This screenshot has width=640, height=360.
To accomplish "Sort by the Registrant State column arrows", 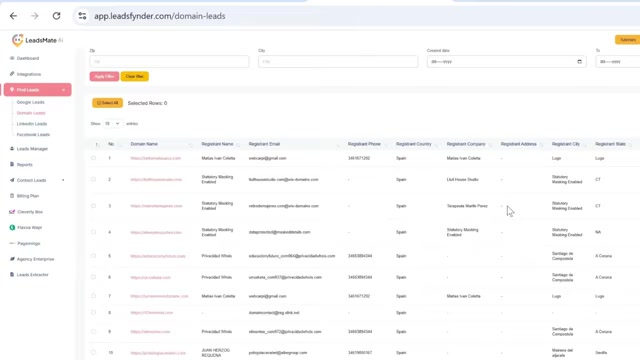I will point(630,144).
